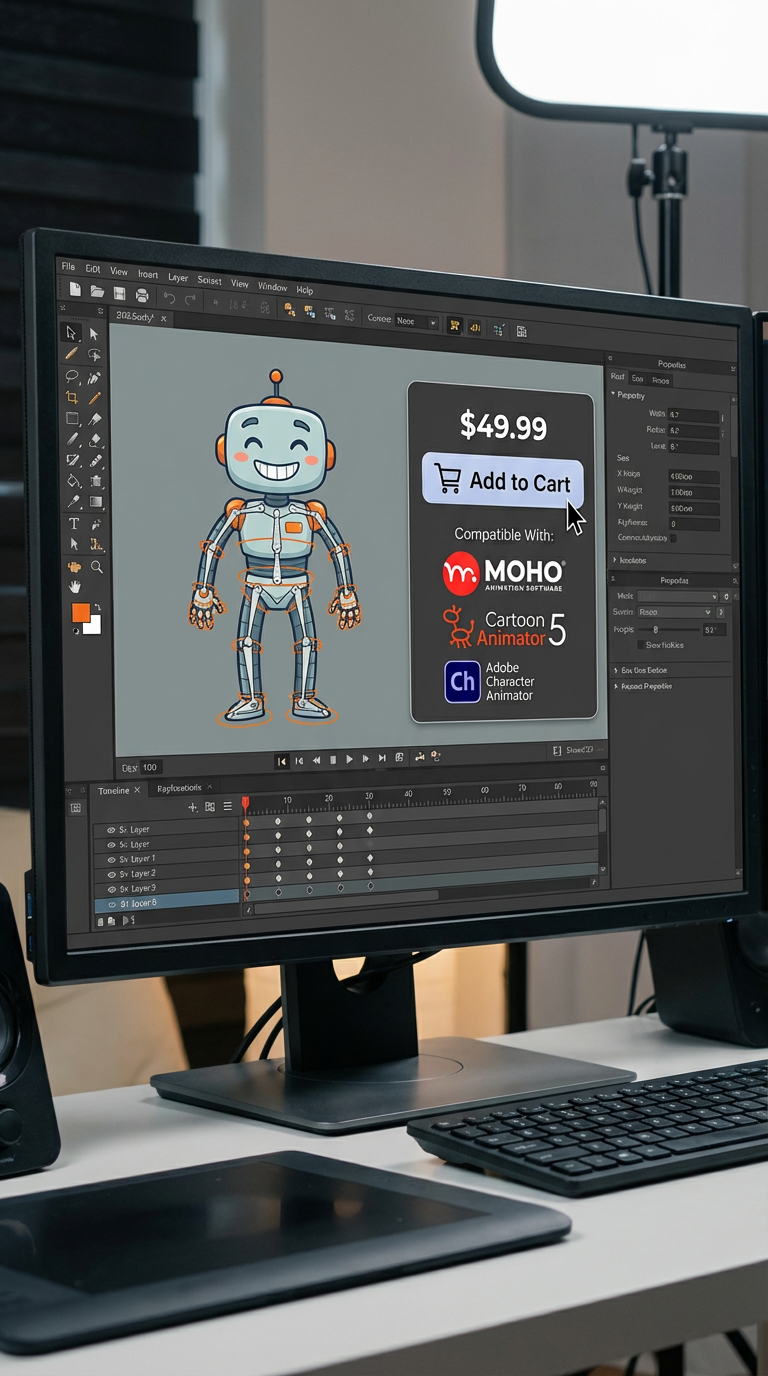Screen dimensions: 768x1376
Task: Select the Lasso tool
Action: coord(71,376)
